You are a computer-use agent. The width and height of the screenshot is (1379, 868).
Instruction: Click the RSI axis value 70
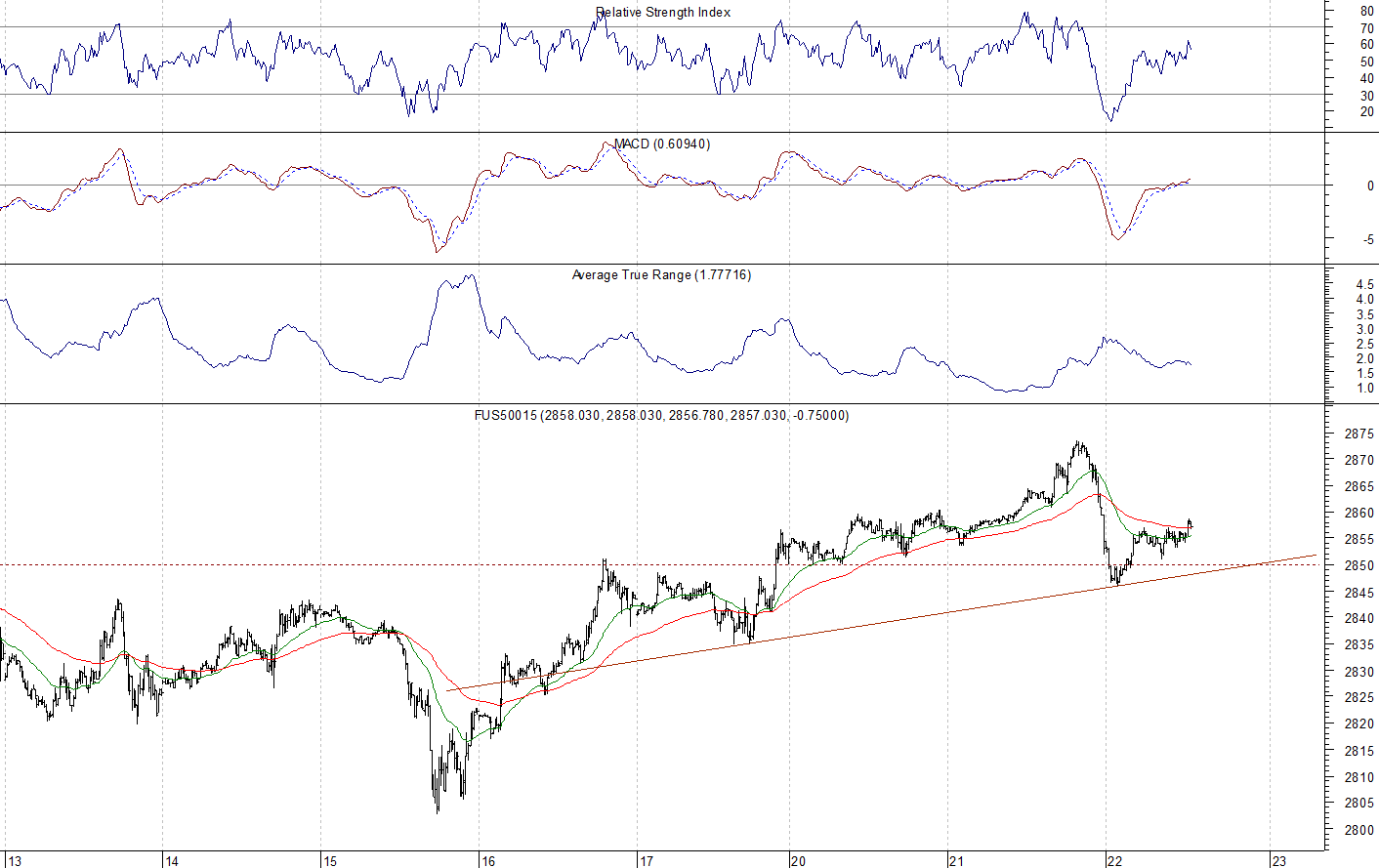coord(1367,28)
